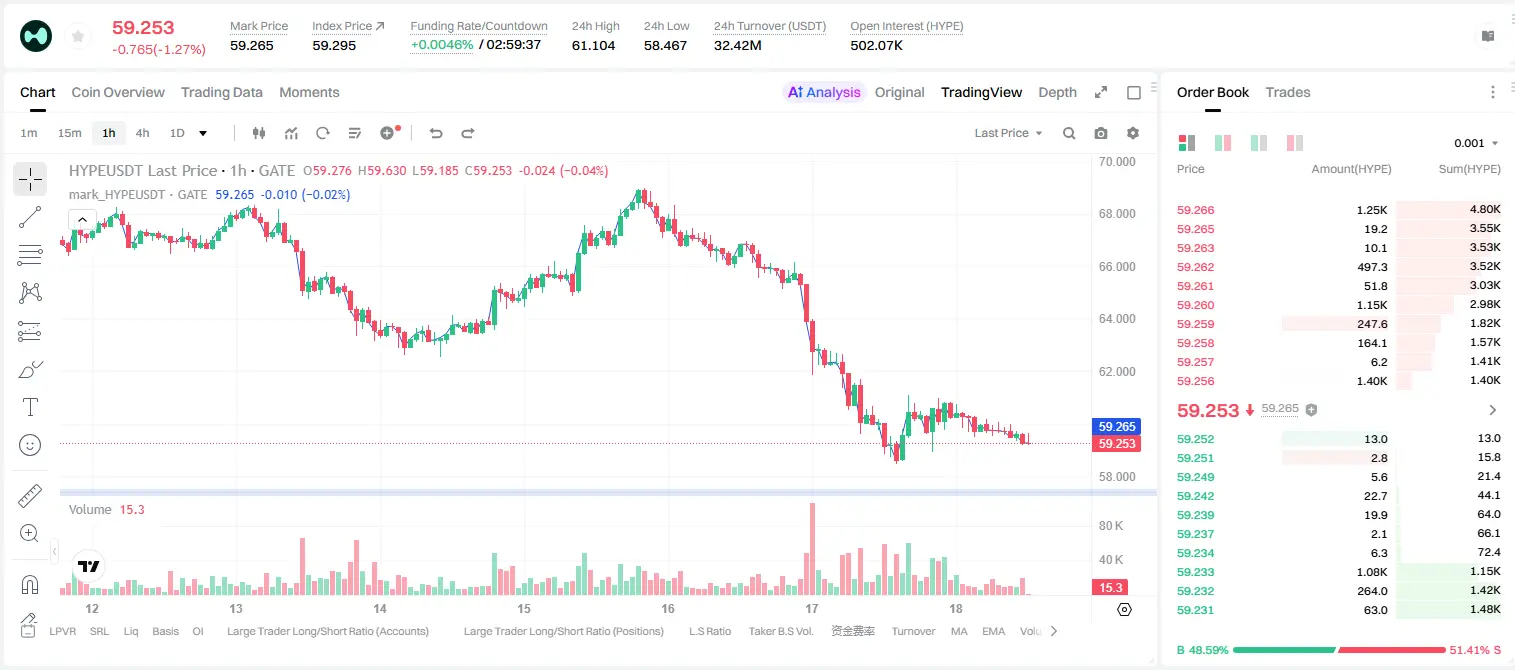This screenshot has width=1515, height=670.
Task: Take a chart snapshot with camera icon
Action: [x=1101, y=133]
